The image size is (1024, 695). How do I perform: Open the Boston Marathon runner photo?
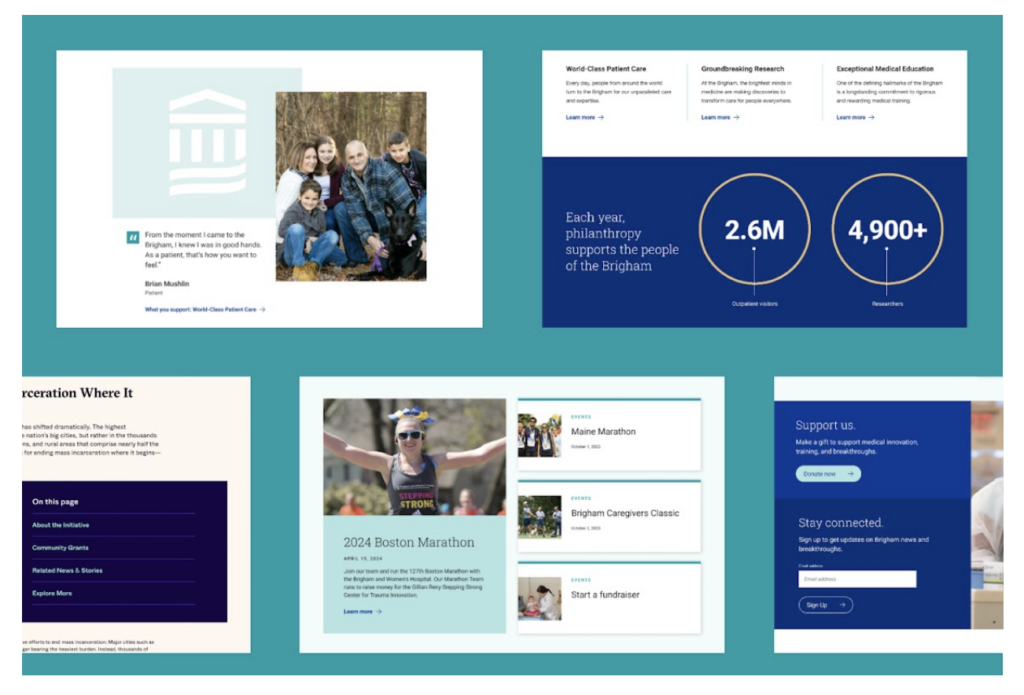pos(414,457)
